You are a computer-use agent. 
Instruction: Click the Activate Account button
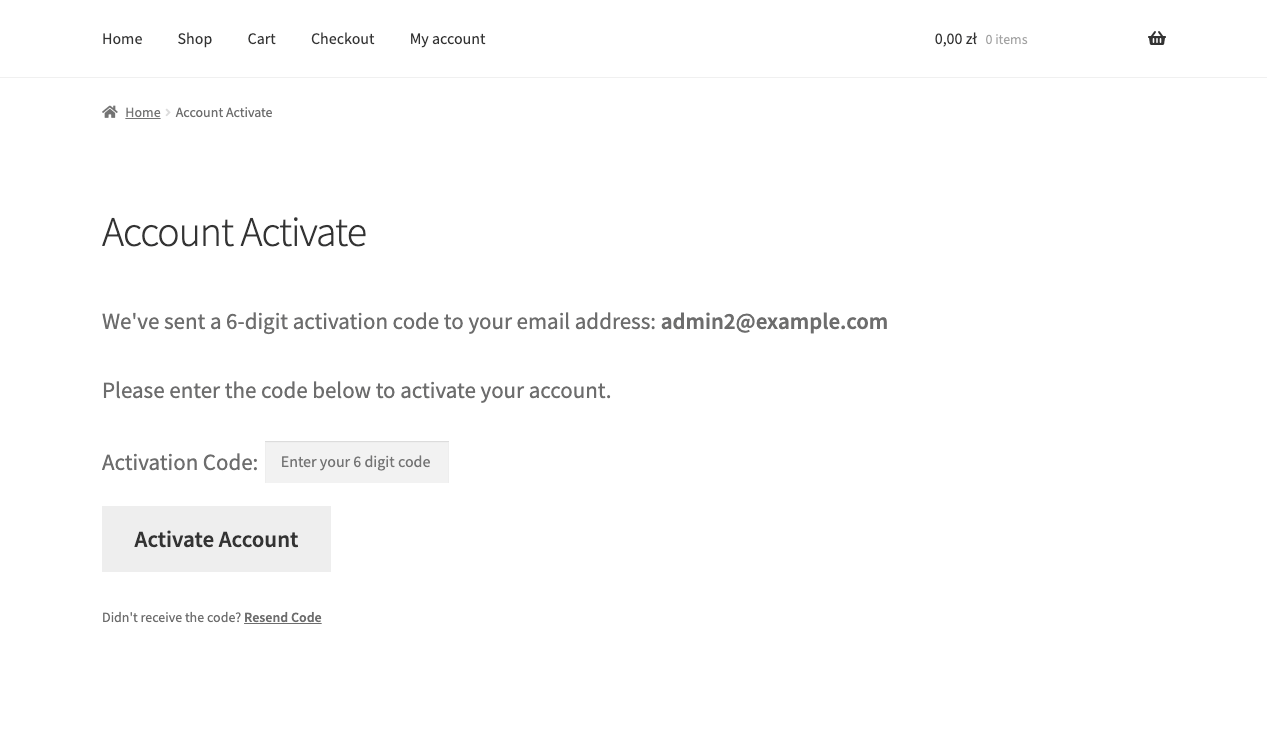point(216,539)
